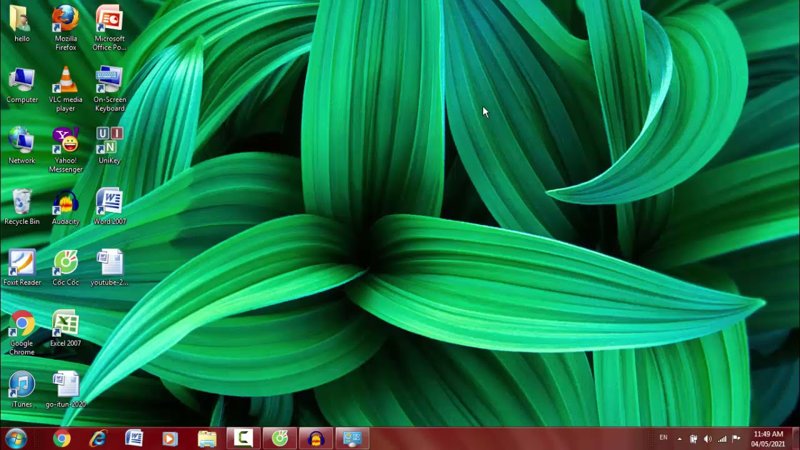800x450 pixels.
Task: Select the Yahoo! Messenger shortcut
Action: click(x=65, y=149)
